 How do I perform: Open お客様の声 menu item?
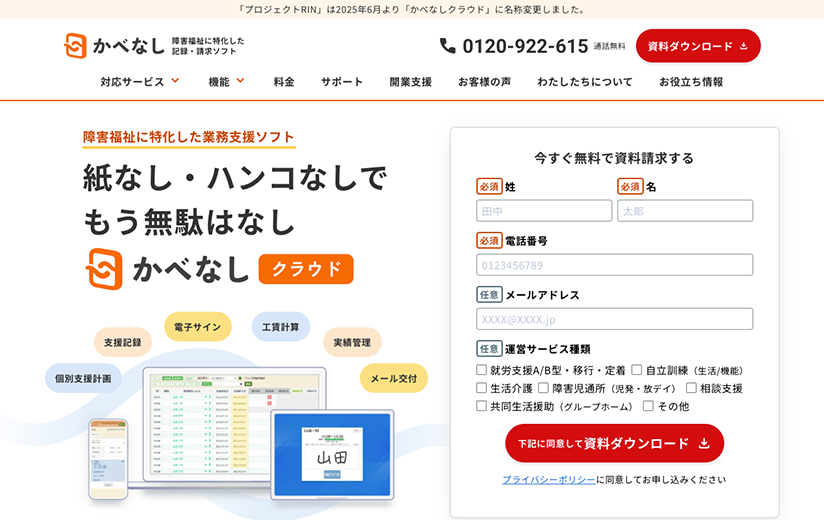pos(485,82)
